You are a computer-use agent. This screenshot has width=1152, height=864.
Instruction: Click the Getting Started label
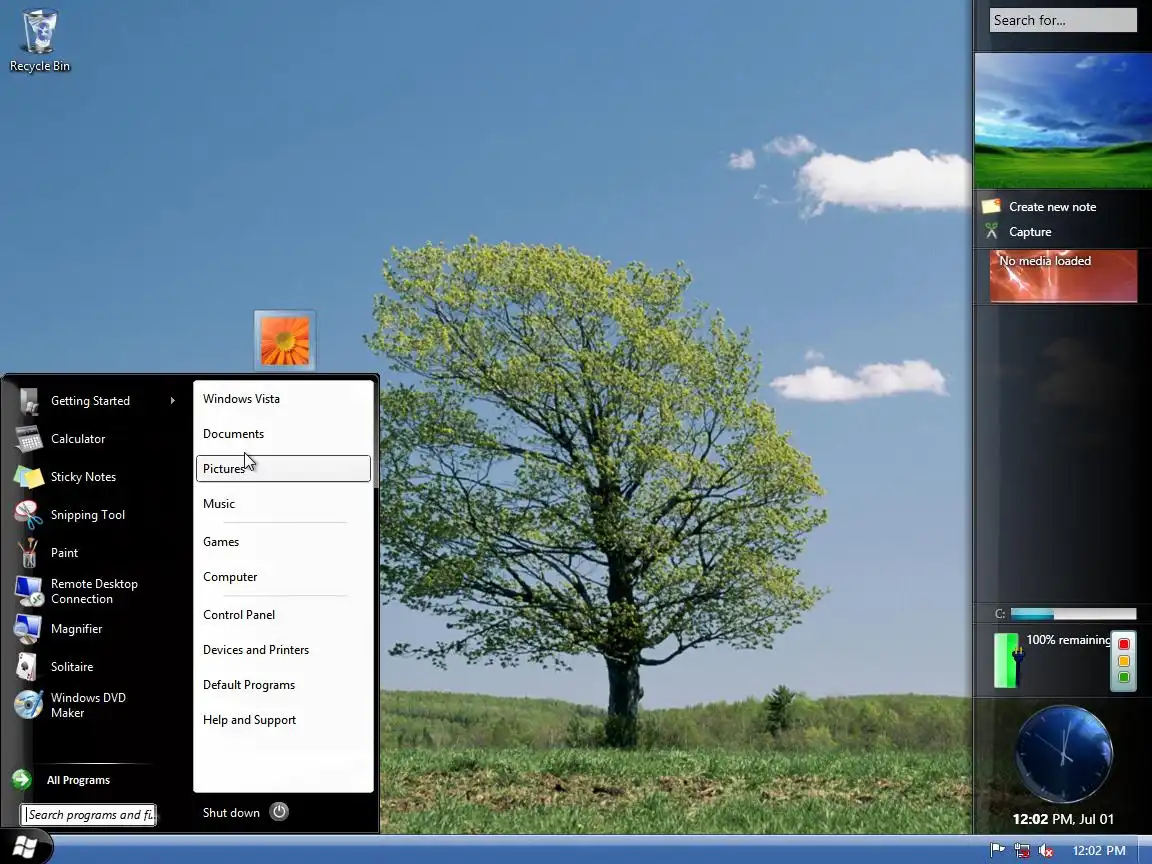(x=90, y=401)
